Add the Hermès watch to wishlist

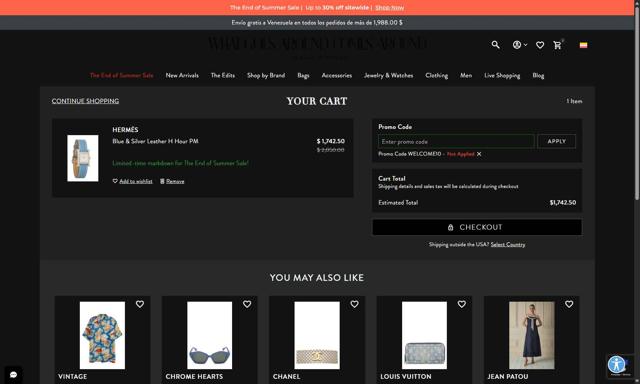pyautogui.click(x=136, y=181)
